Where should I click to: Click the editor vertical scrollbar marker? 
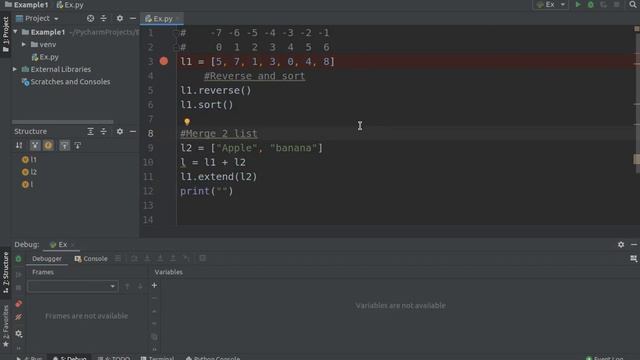(x=636, y=159)
